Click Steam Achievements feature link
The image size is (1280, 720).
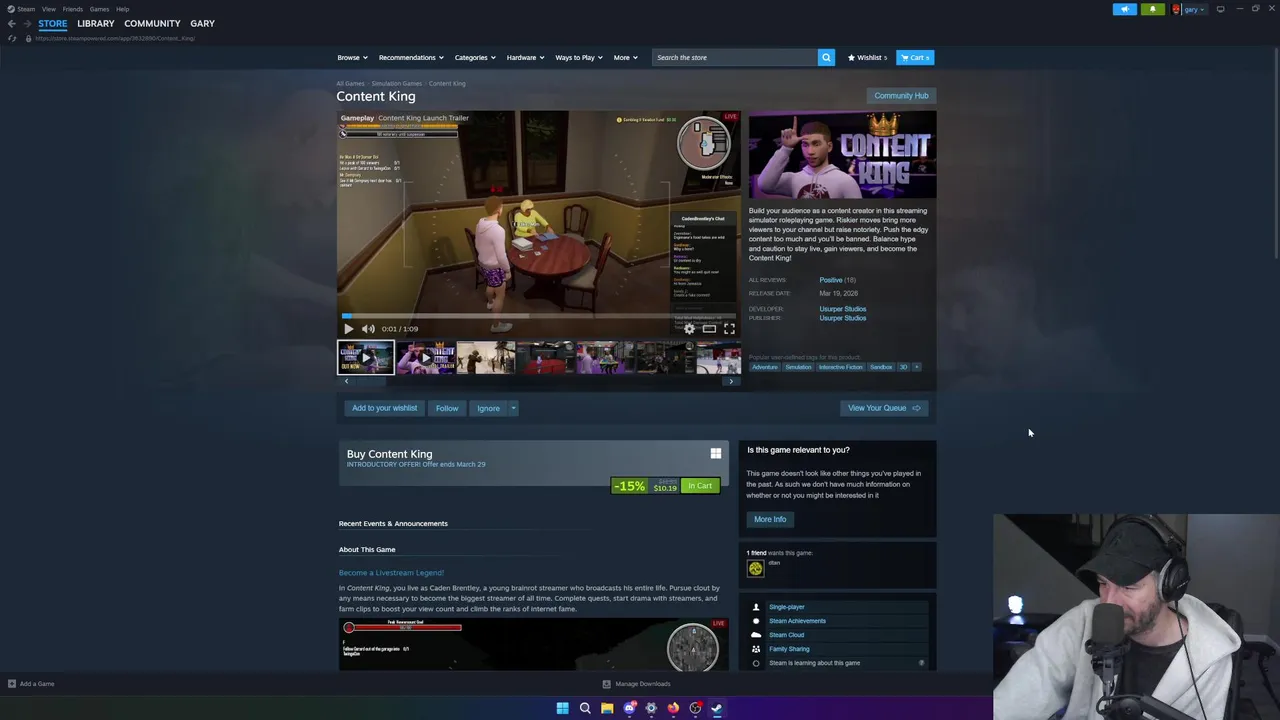coord(797,621)
